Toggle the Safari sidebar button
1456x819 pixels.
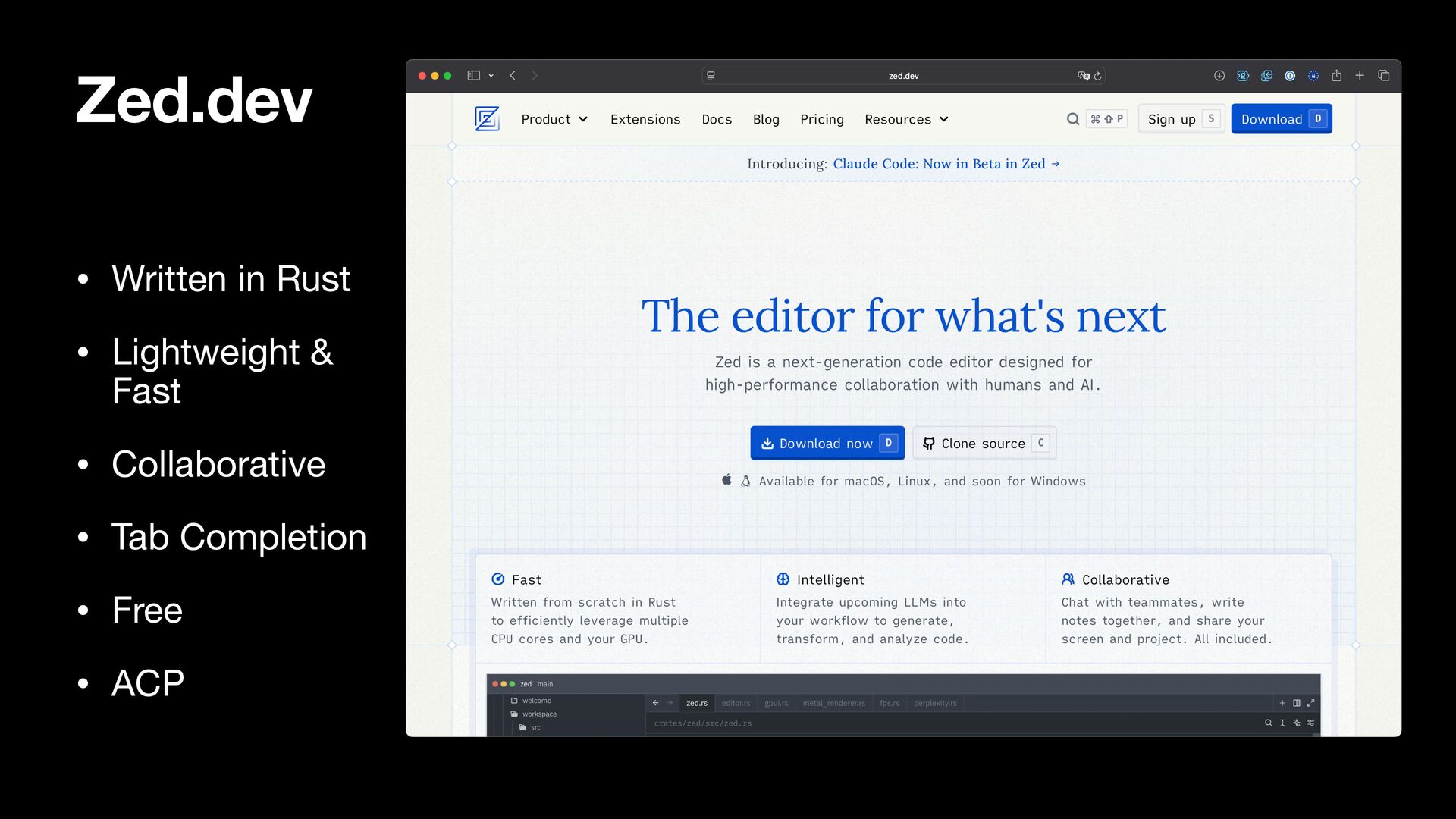pos(474,76)
